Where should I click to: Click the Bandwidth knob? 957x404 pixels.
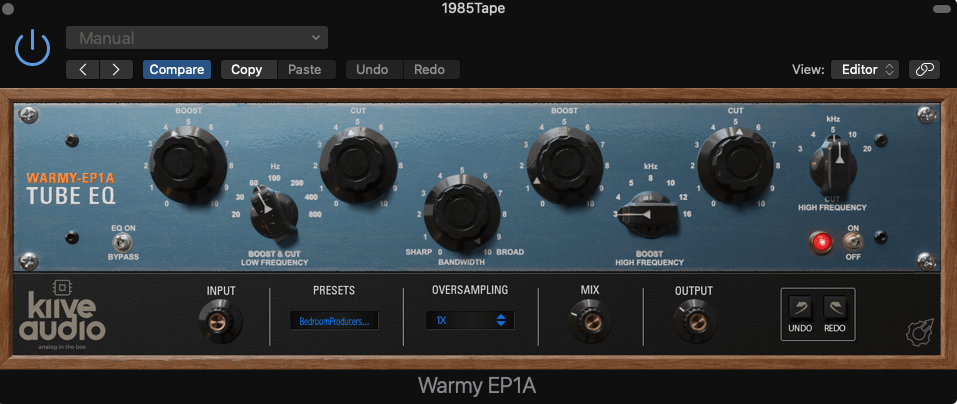point(460,208)
